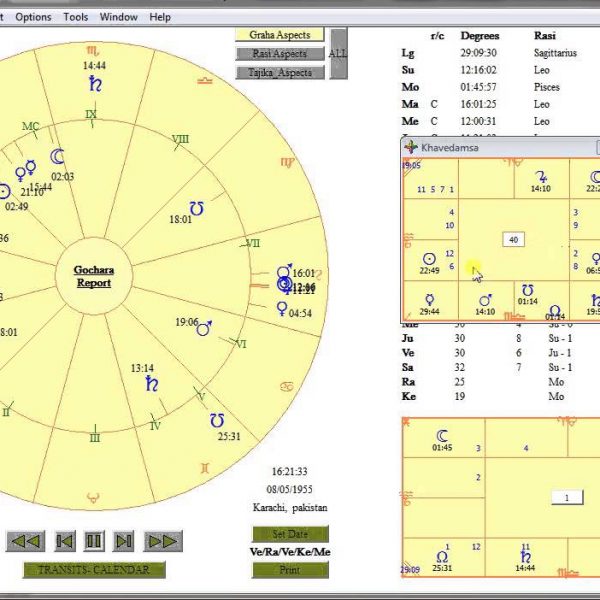Image resolution: width=600 pixels, height=600 pixels.
Task: Select the Moon glyph in the wheel chart
Action: coord(58,157)
